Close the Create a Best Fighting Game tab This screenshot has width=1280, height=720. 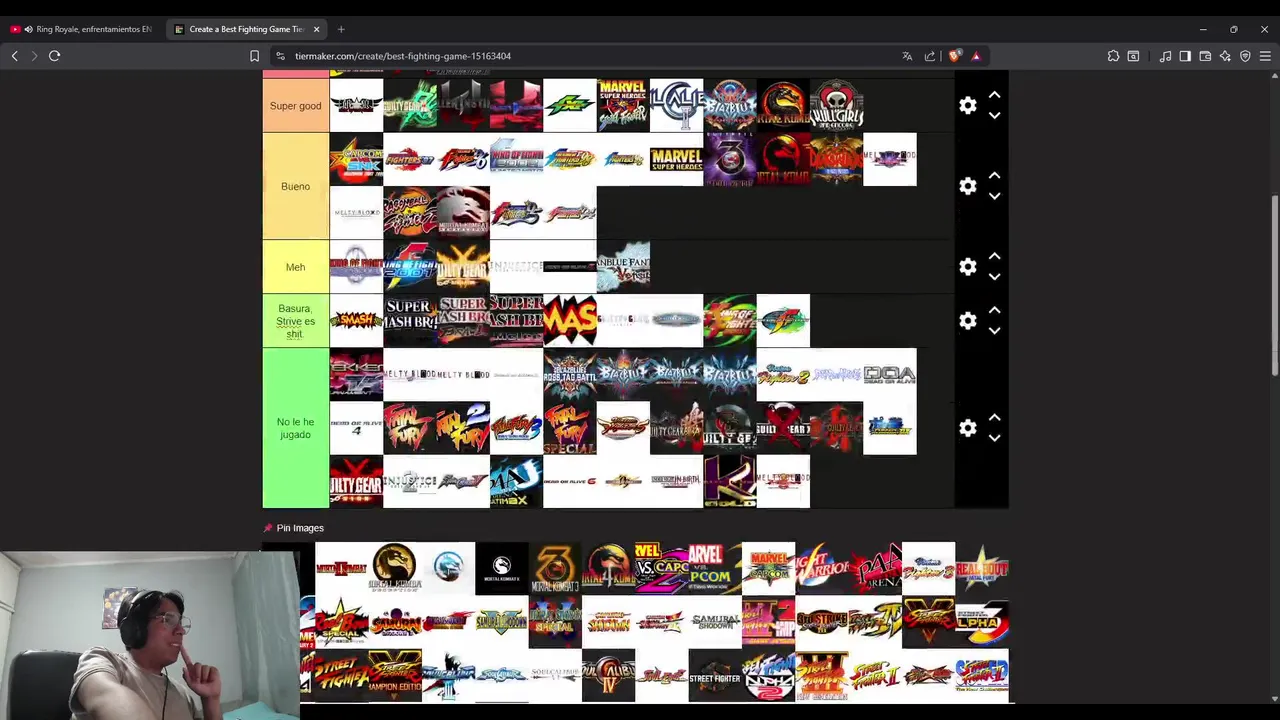pyautogui.click(x=316, y=29)
